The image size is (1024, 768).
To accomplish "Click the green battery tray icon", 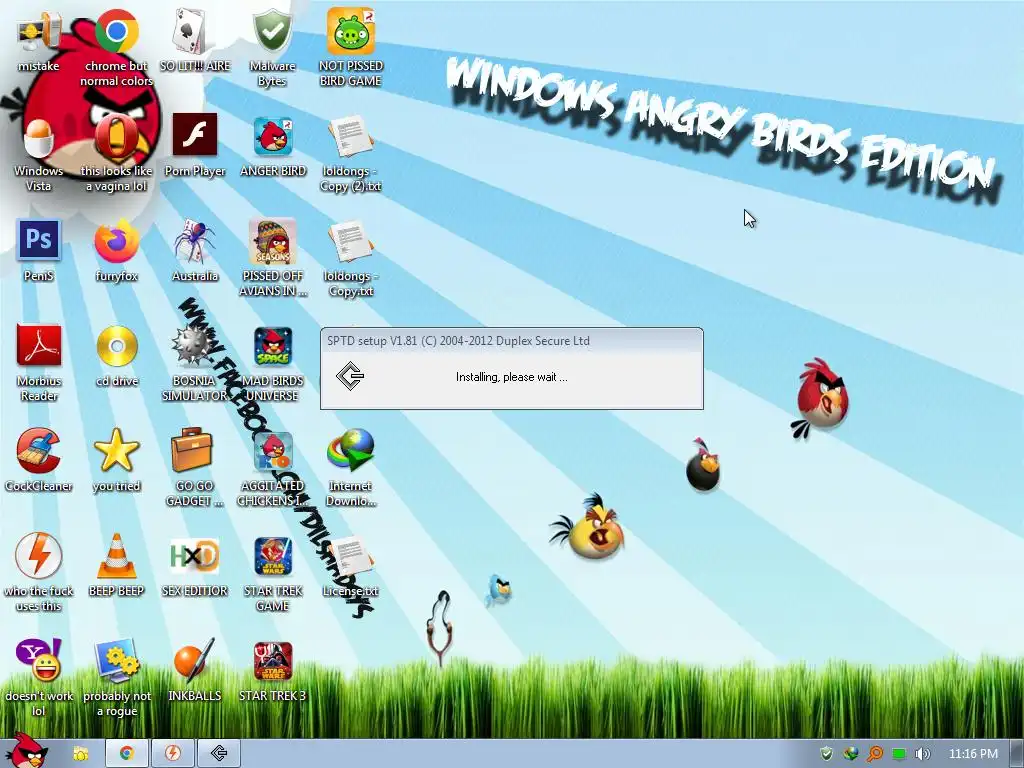I will pyautogui.click(x=899, y=754).
